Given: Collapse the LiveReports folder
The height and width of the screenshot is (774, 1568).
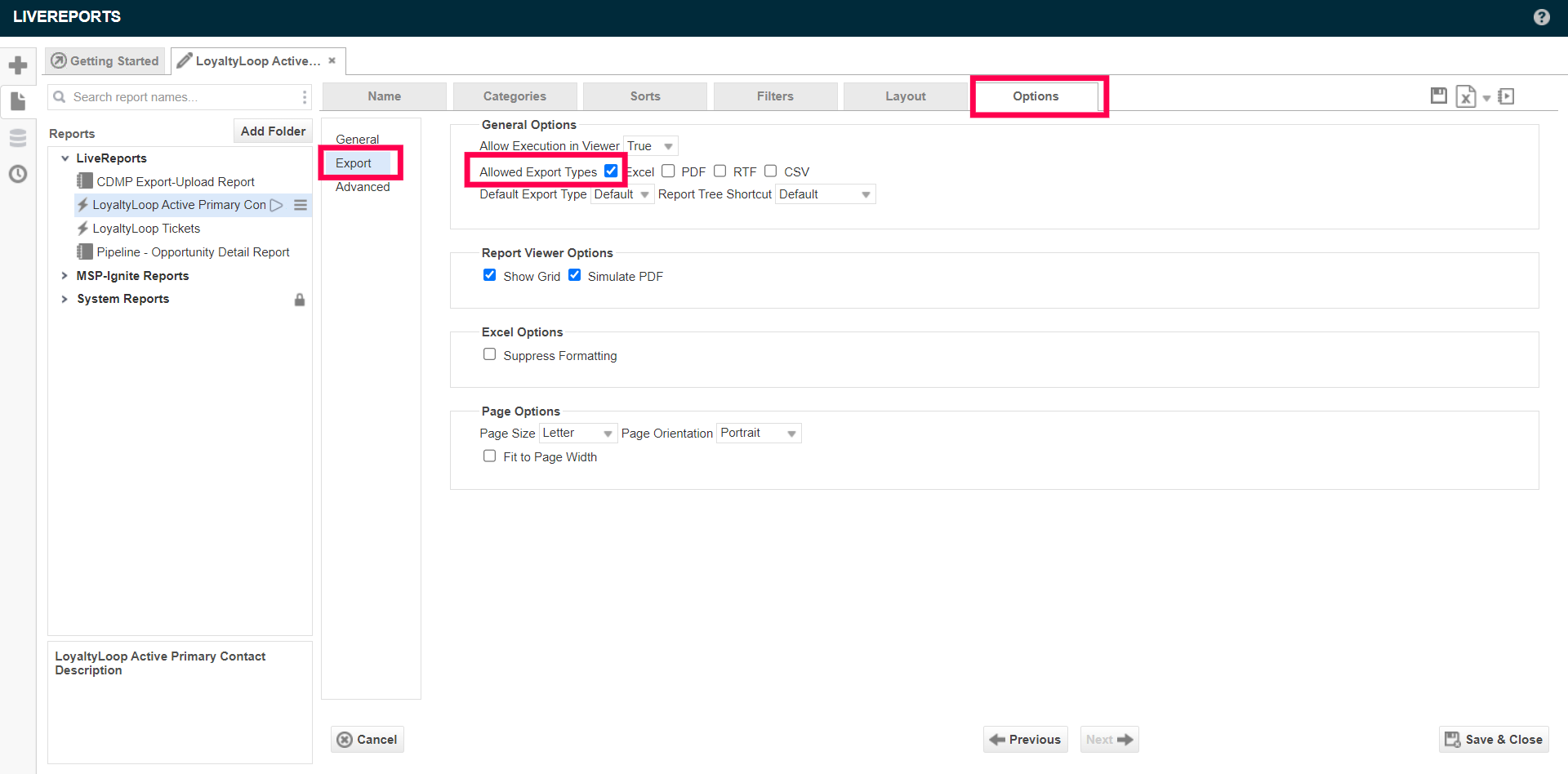Looking at the screenshot, I should point(65,158).
